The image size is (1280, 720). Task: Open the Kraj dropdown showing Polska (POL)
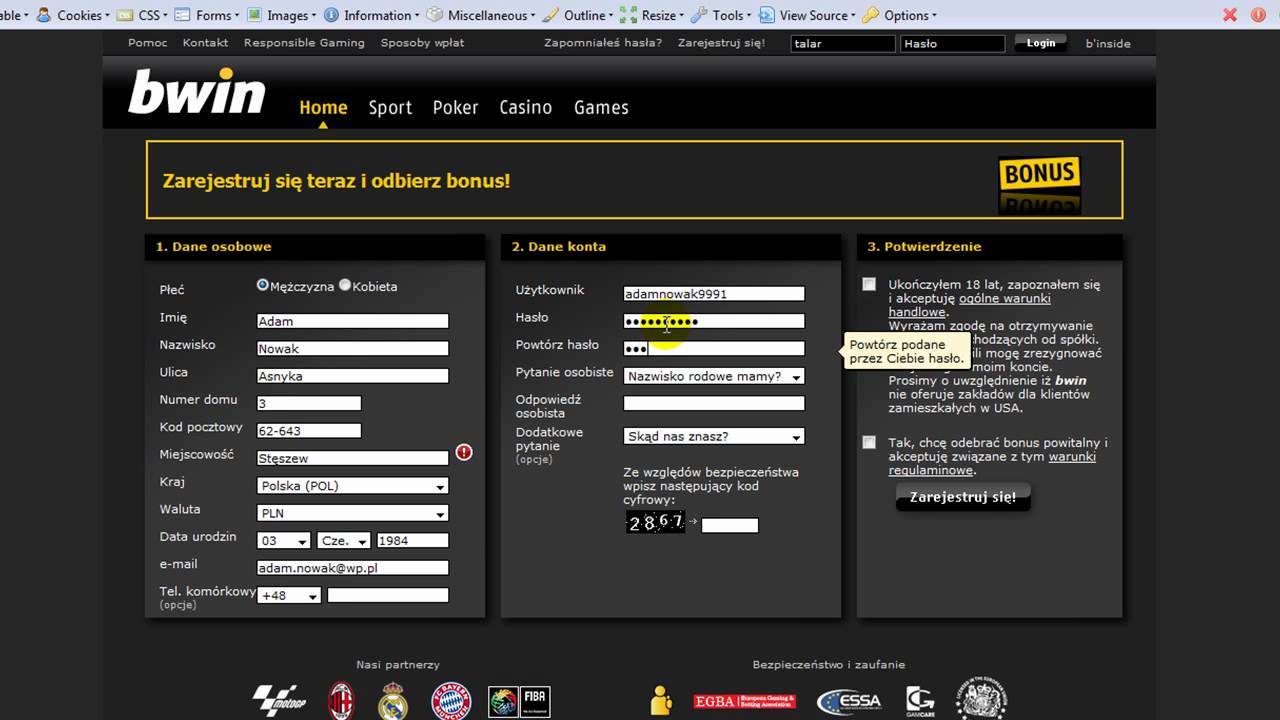(x=353, y=486)
